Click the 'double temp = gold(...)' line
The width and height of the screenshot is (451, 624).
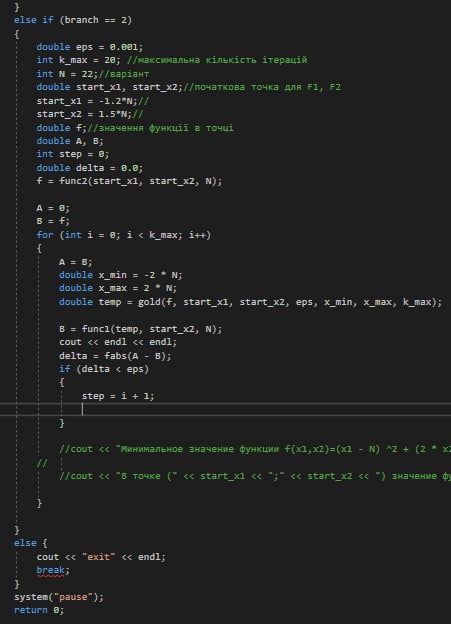pos(250,302)
